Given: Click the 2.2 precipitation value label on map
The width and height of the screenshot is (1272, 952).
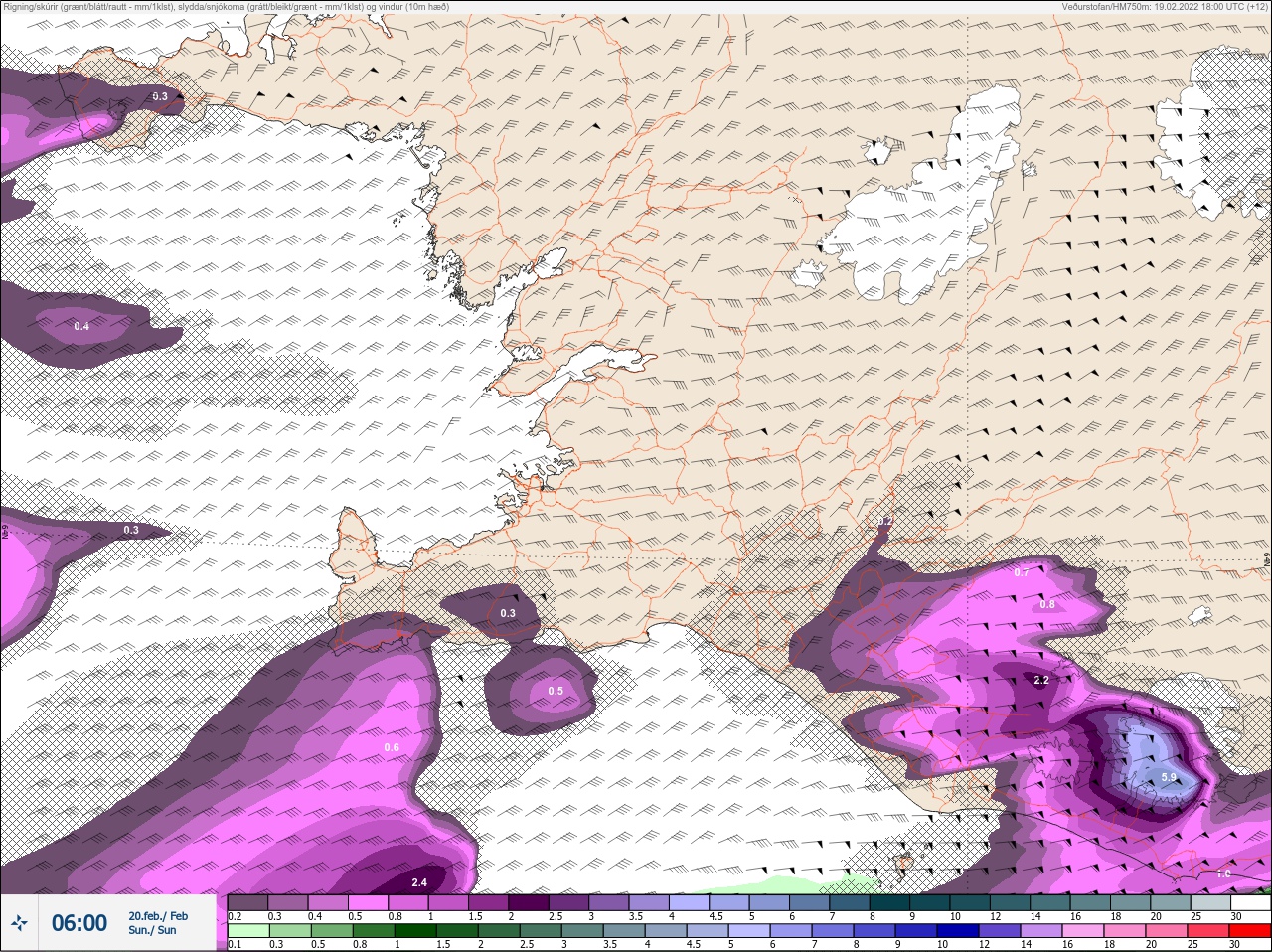Looking at the screenshot, I should click(1041, 681).
